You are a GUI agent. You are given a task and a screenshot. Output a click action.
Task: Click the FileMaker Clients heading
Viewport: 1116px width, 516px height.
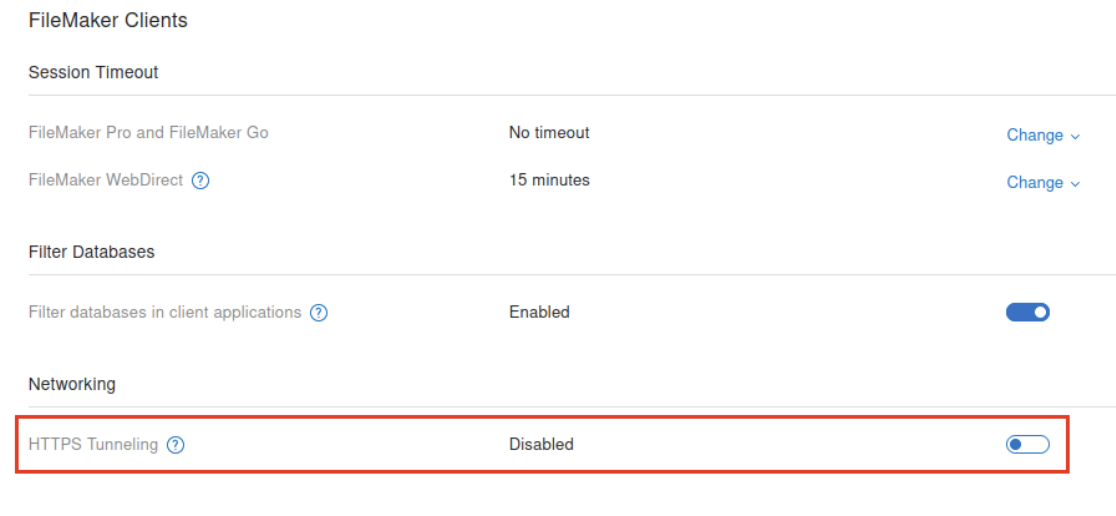pos(108,20)
